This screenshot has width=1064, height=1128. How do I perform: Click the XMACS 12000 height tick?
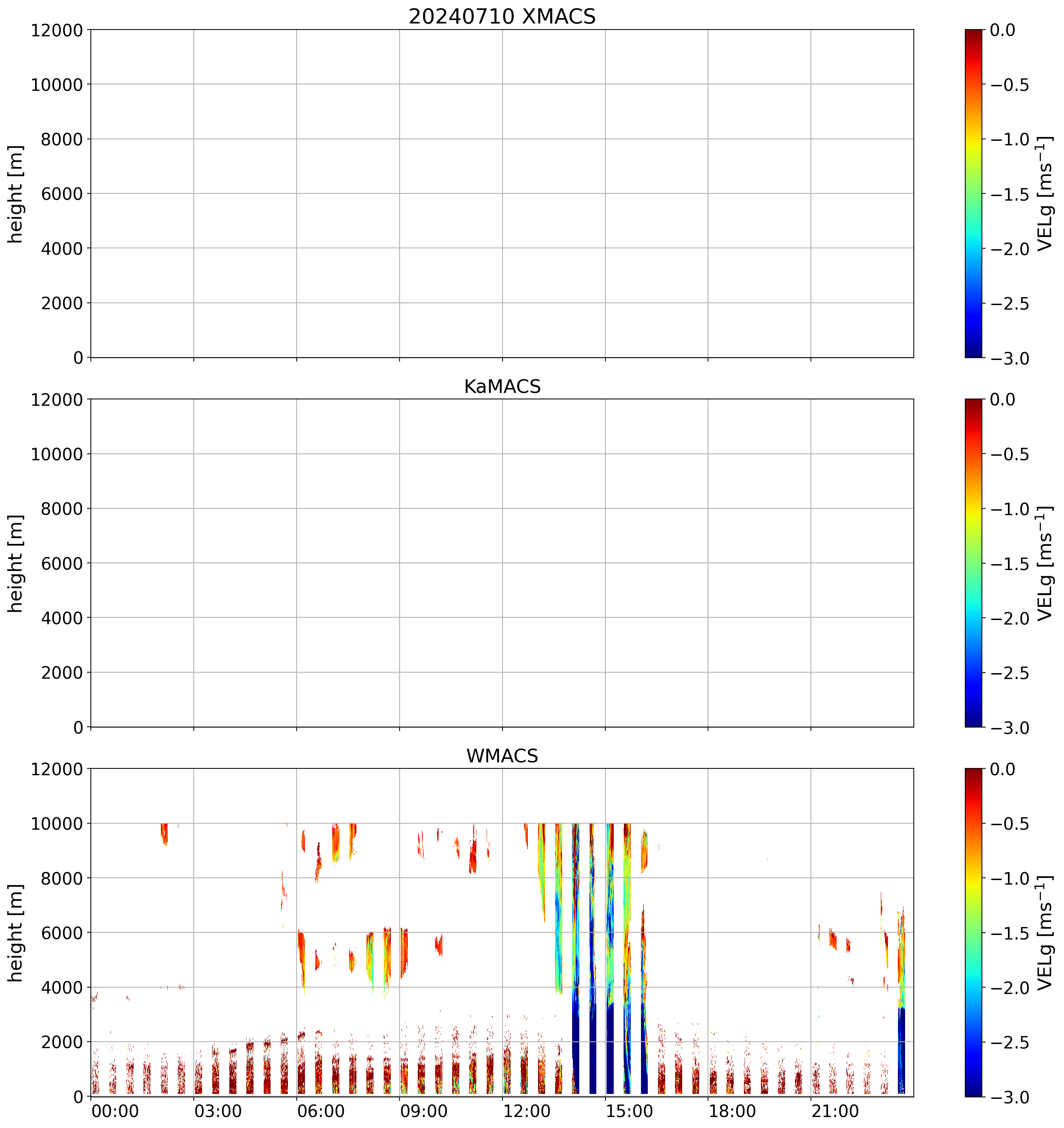[57, 30]
